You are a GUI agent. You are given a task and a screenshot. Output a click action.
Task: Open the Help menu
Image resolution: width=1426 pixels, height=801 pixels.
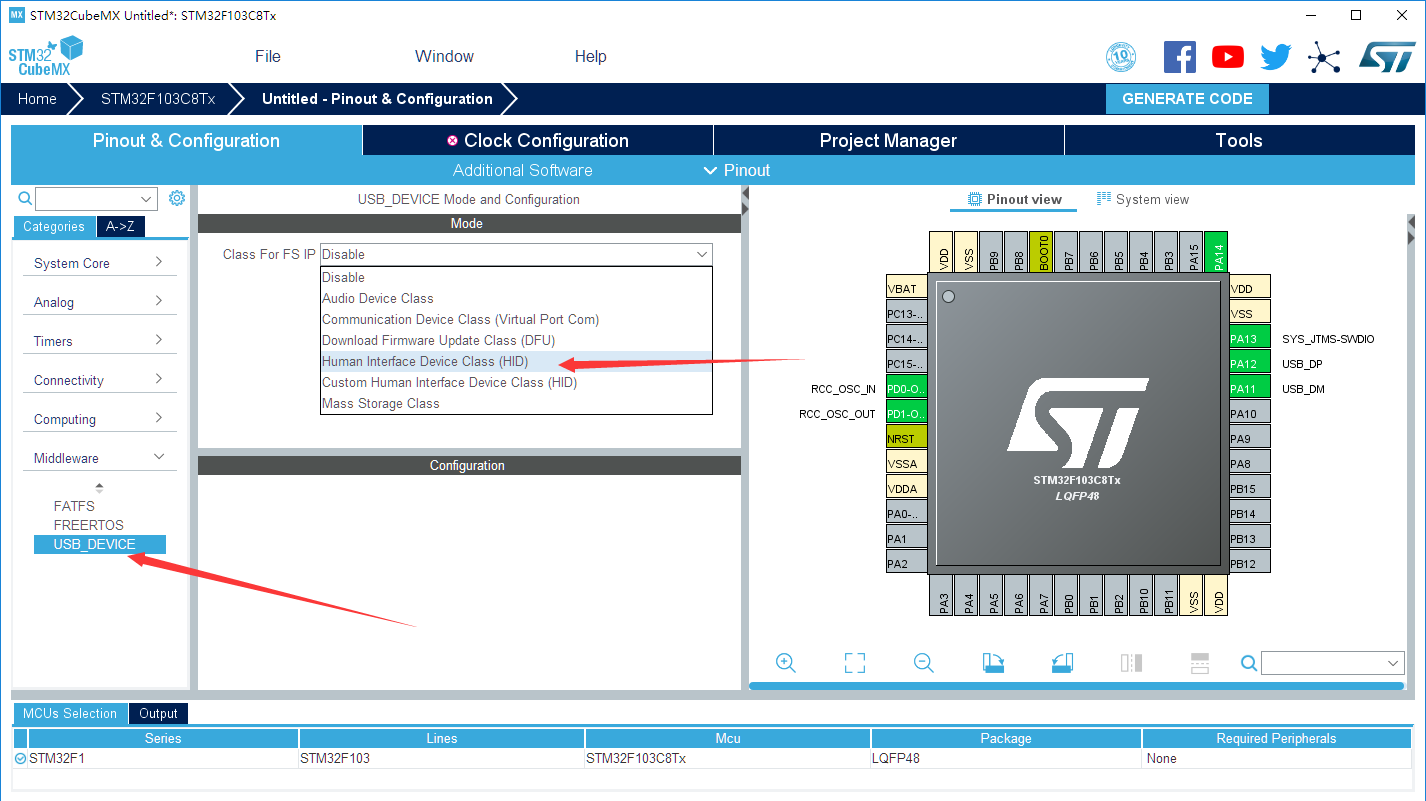point(590,56)
